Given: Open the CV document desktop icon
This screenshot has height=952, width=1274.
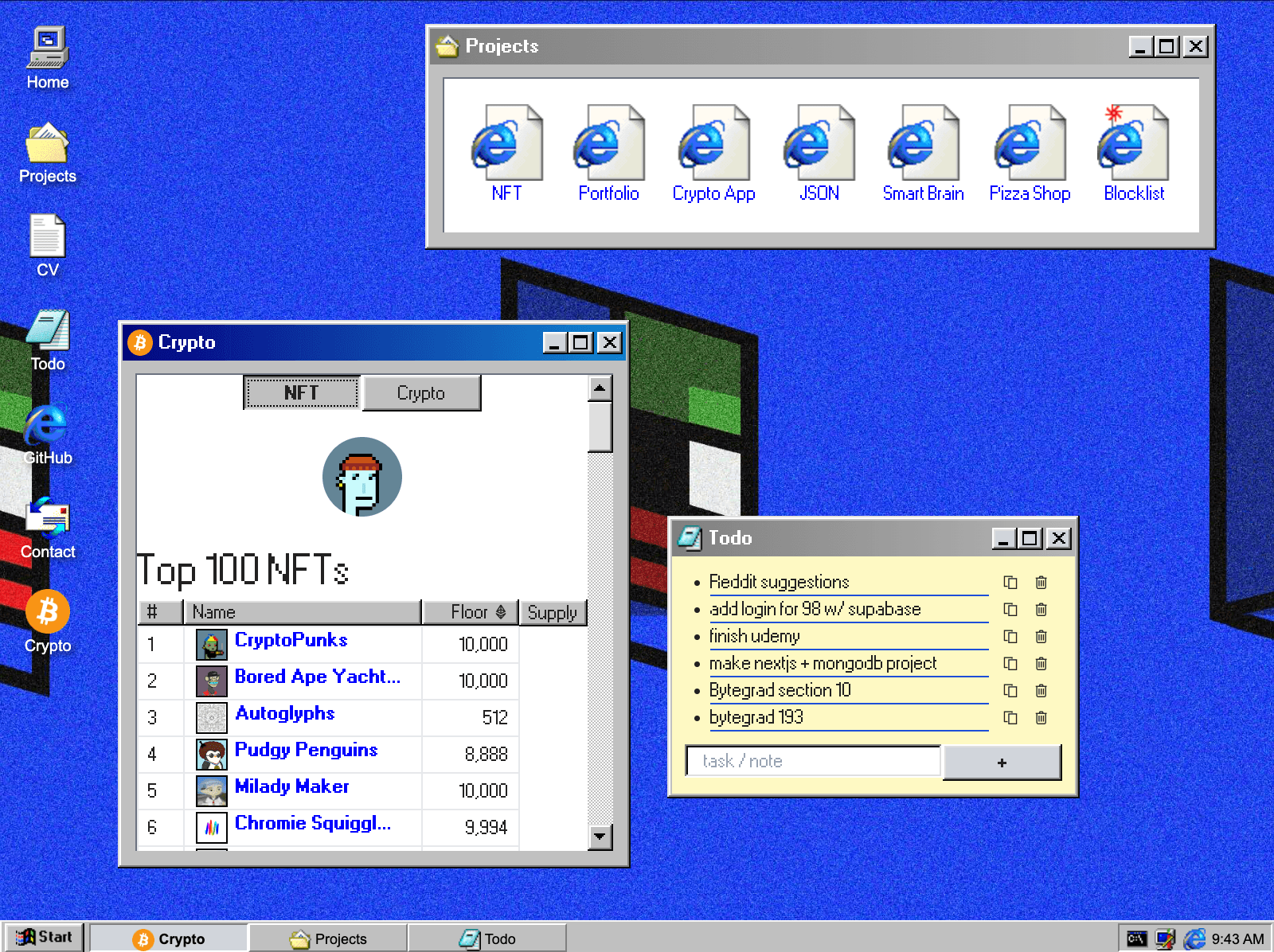Looking at the screenshot, I should click(48, 246).
